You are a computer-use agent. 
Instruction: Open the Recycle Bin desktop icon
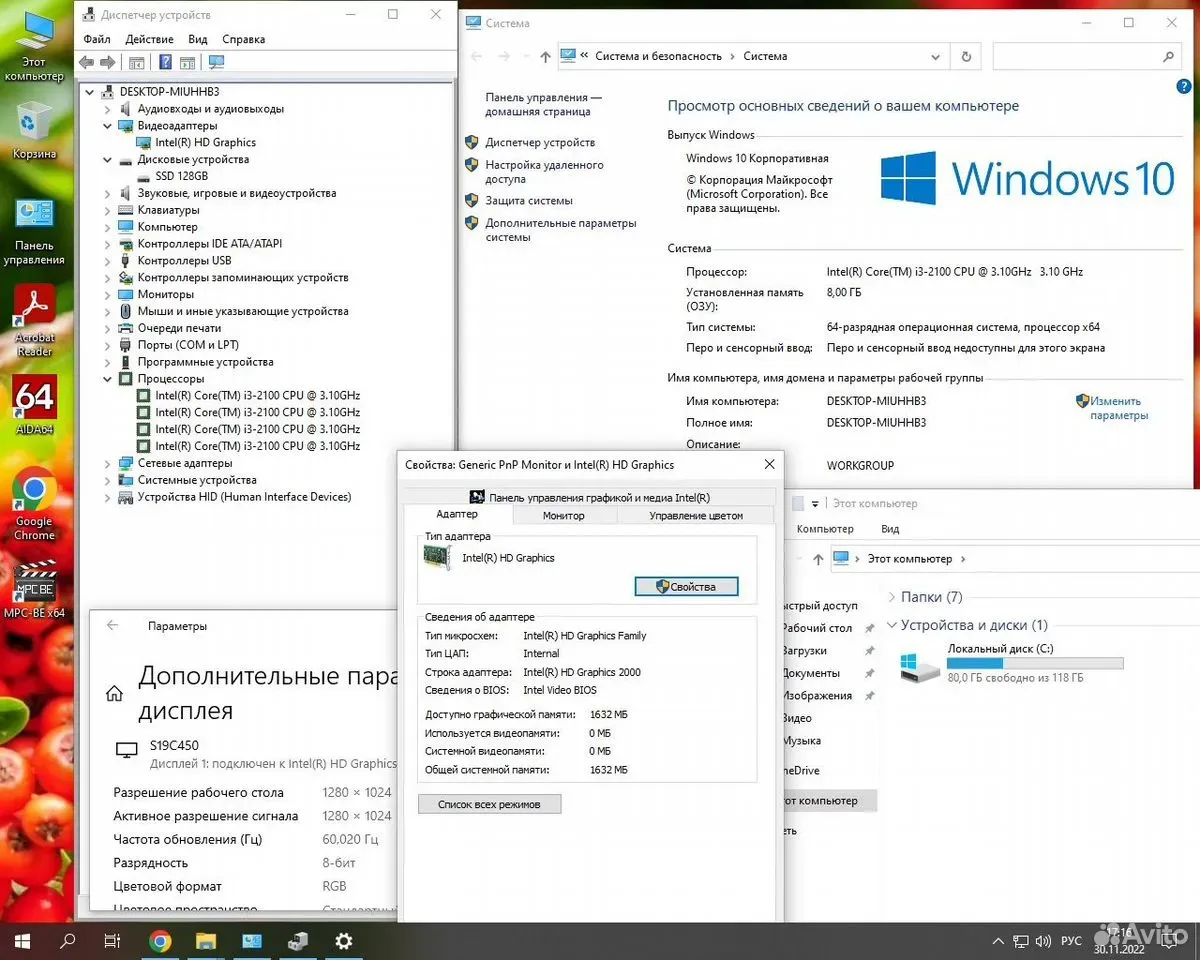click(x=34, y=131)
